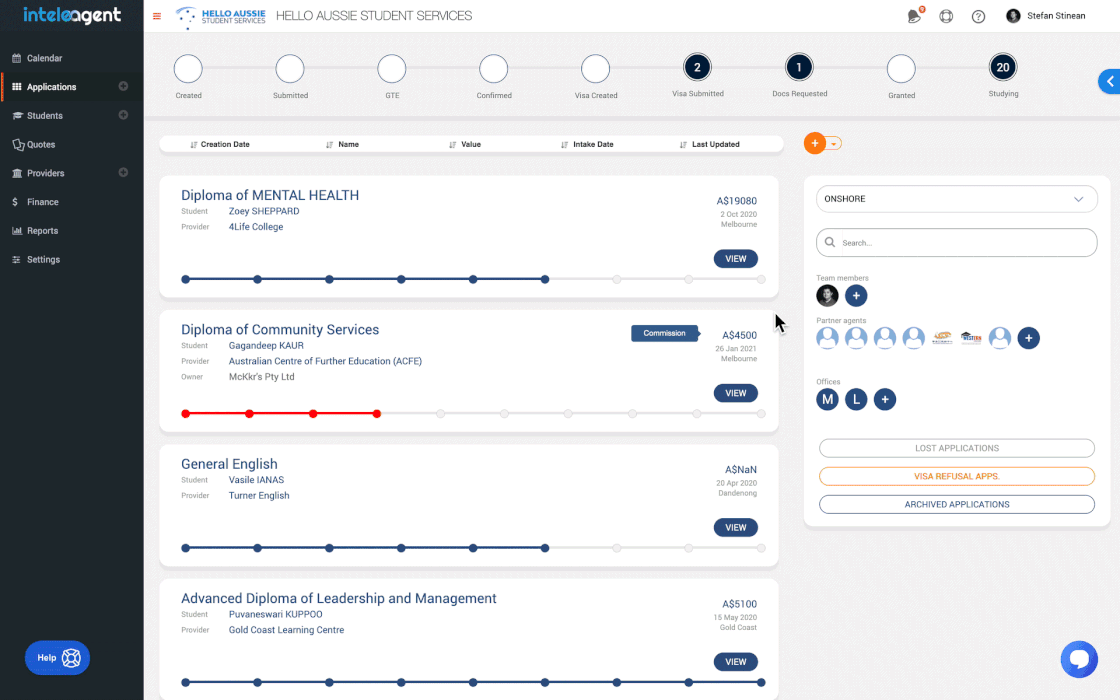The image size is (1120, 700).
Task: Select office M badge
Action: pyautogui.click(x=827, y=399)
